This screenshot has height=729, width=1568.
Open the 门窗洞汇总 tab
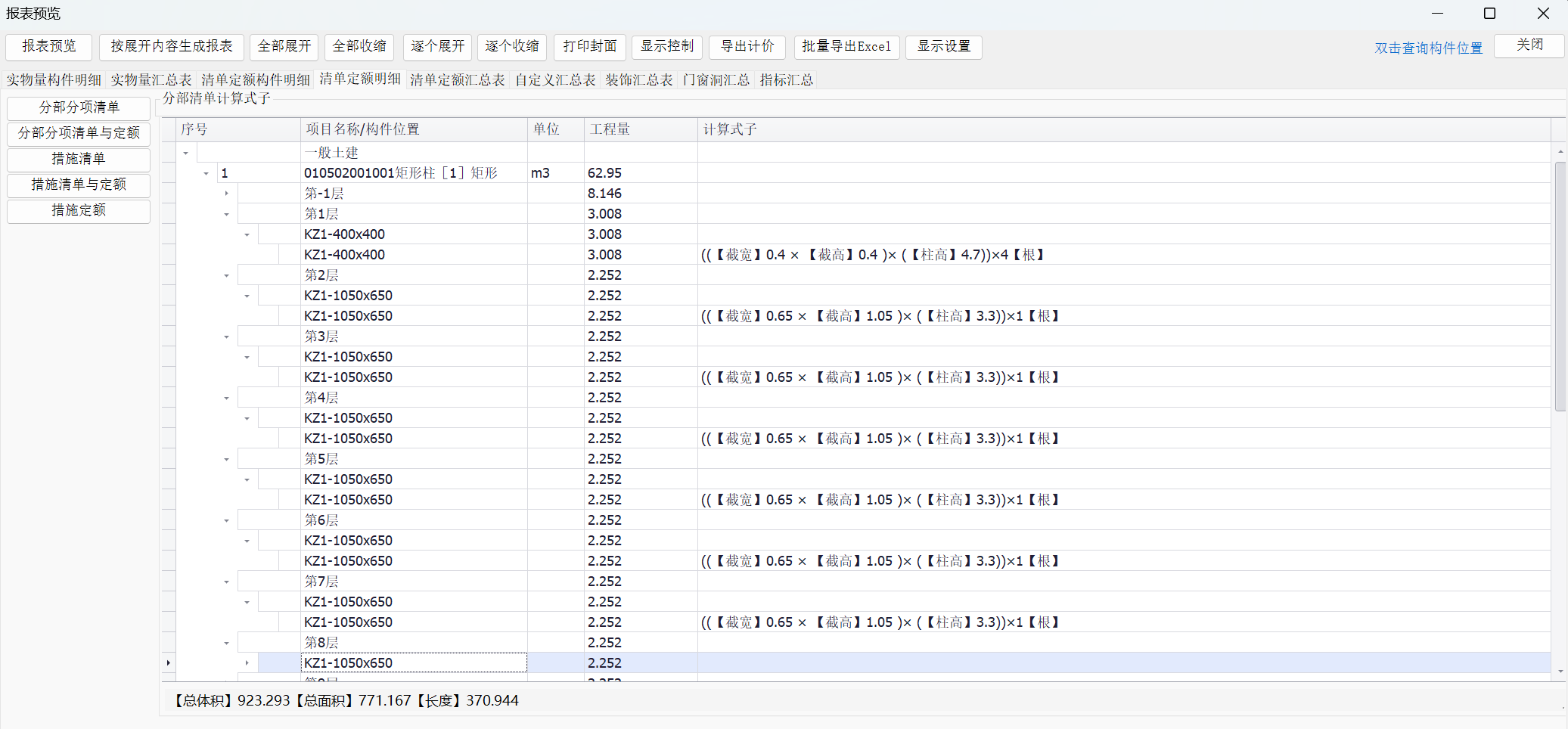click(x=716, y=80)
